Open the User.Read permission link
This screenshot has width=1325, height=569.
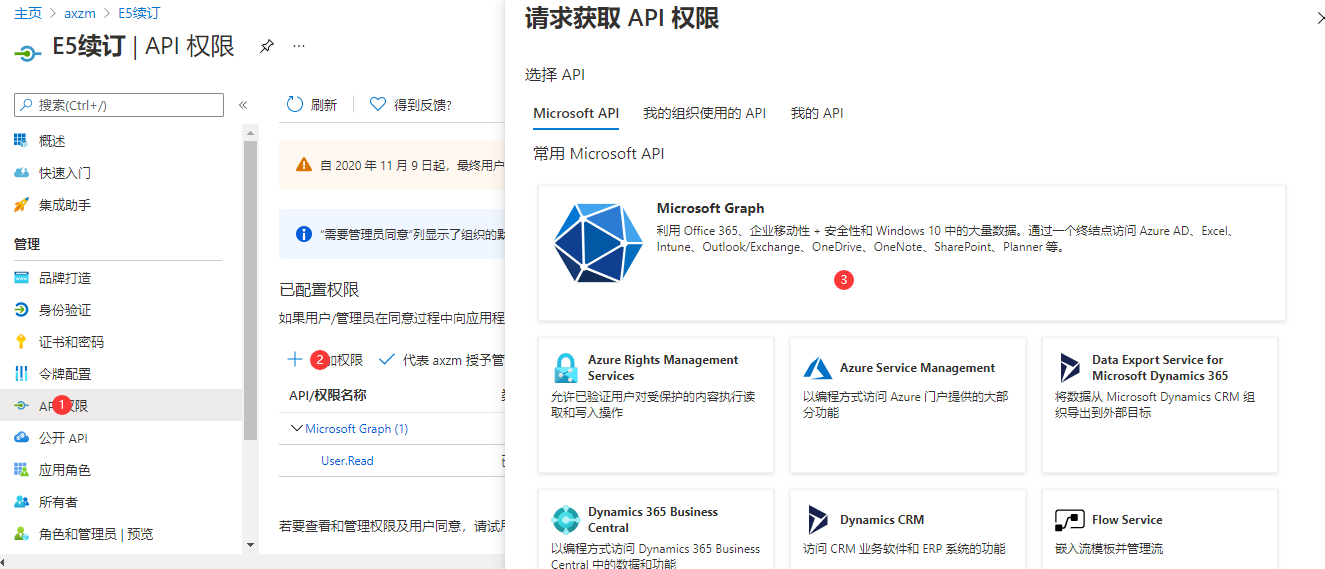click(x=347, y=461)
